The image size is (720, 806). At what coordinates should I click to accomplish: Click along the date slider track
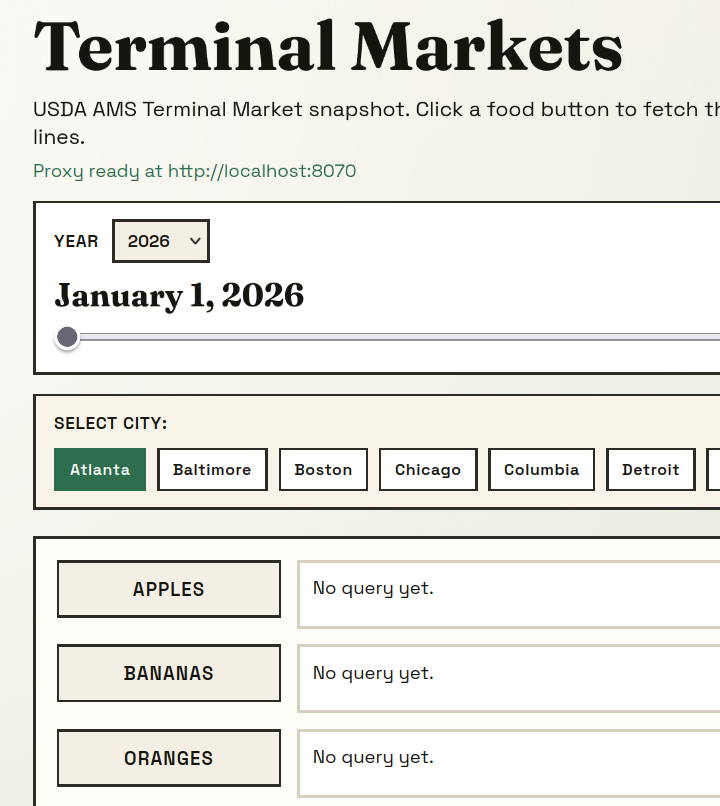[400, 337]
